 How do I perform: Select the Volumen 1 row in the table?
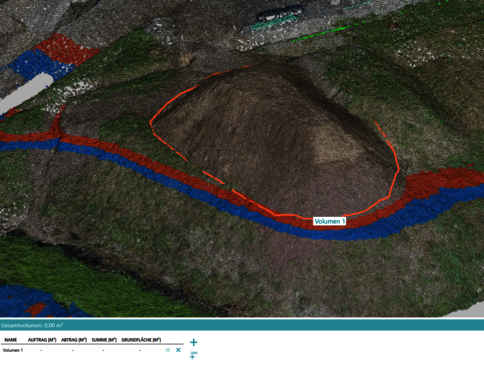point(92,350)
